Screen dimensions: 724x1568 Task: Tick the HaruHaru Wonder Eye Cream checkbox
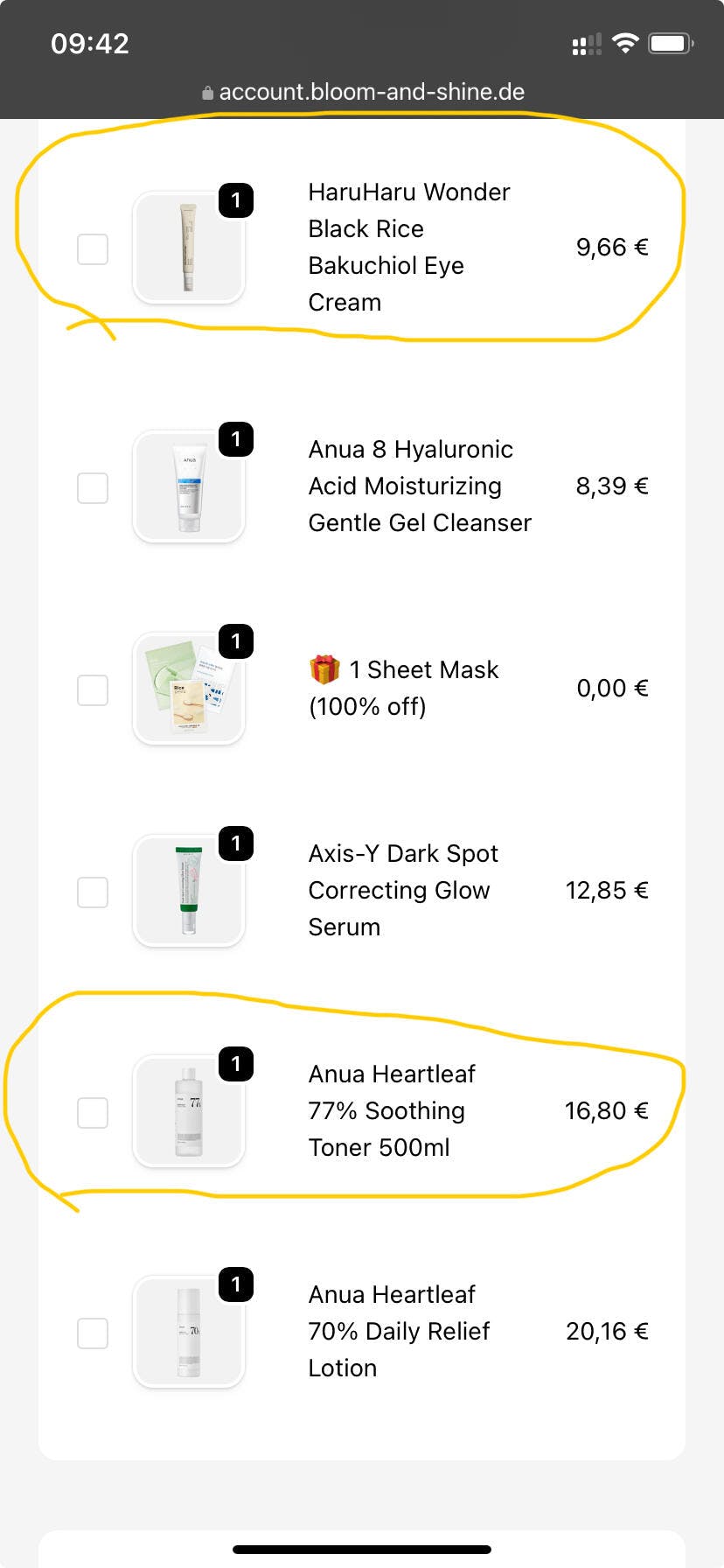pyautogui.click(x=93, y=249)
